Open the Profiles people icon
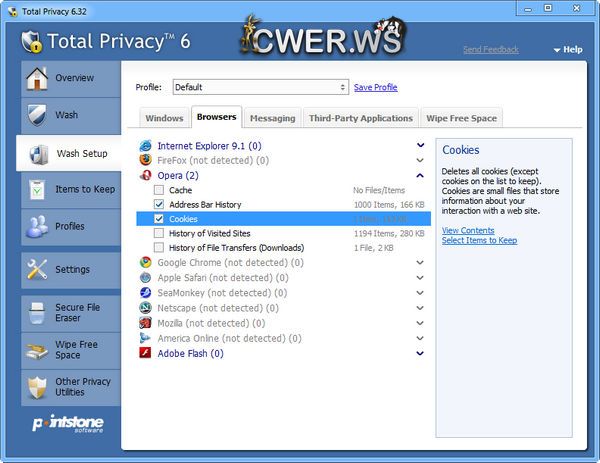This screenshot has width=600, height=463. [37, 226]
